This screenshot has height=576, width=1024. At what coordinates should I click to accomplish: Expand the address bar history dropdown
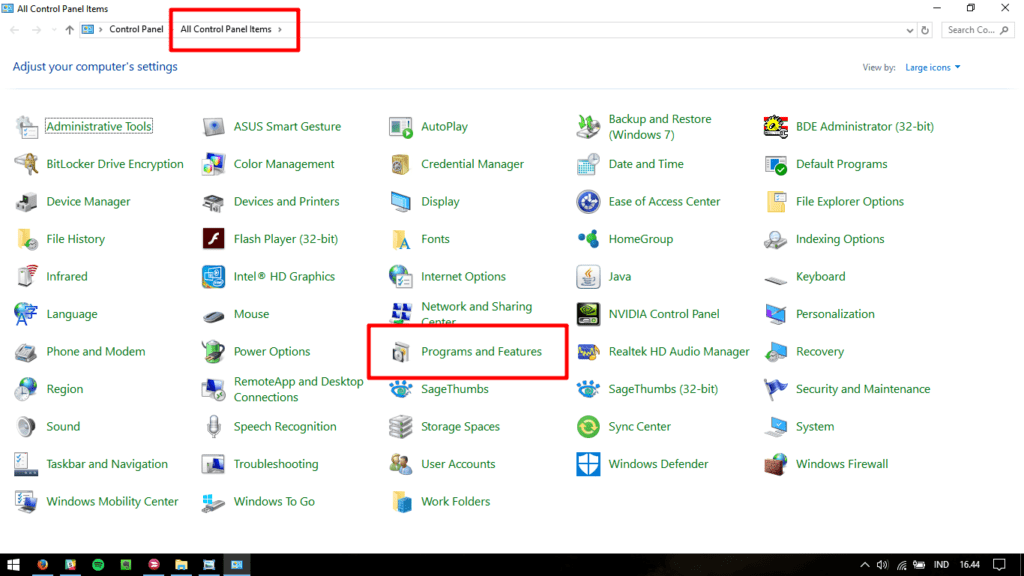pyautogui.click(x=909, y=30)
